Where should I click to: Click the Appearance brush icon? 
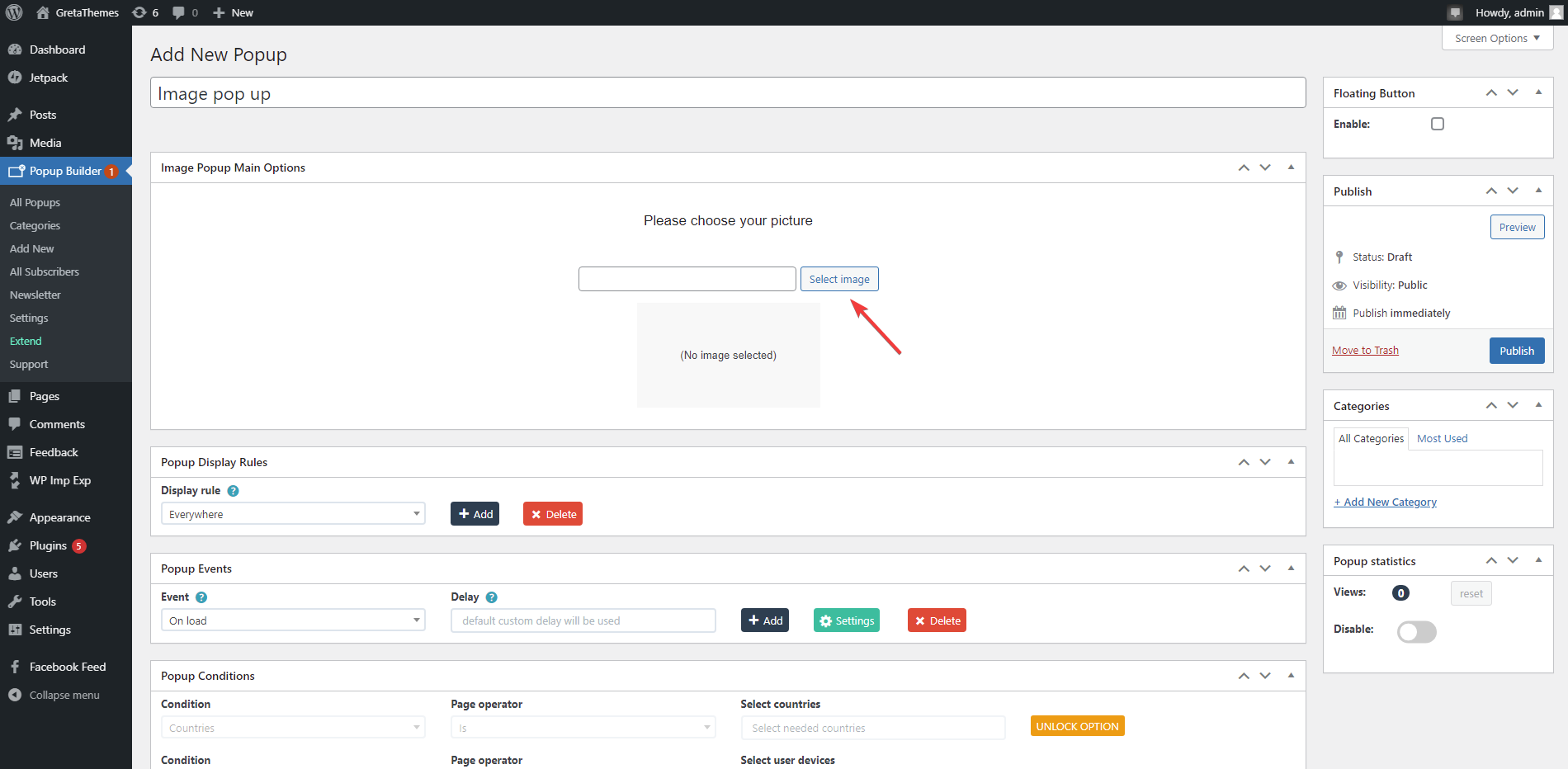15,517
